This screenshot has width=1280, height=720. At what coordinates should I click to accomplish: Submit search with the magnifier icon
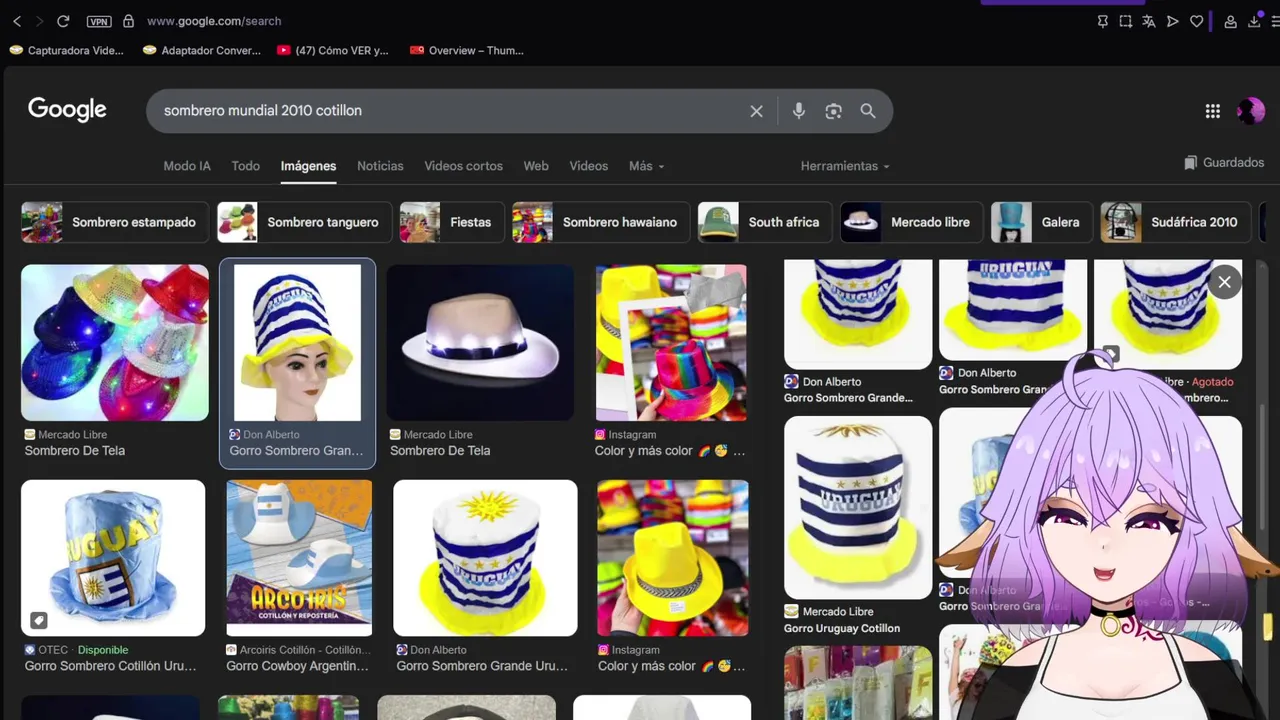868,111
